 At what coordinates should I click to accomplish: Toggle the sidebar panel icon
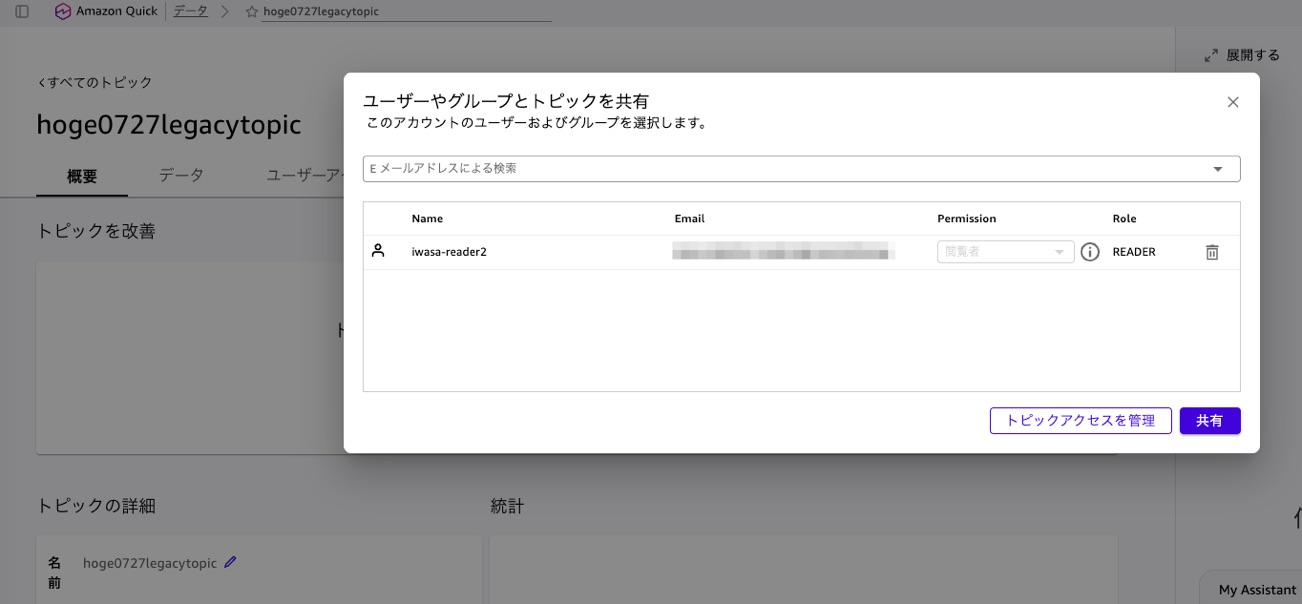coord(22,12)
